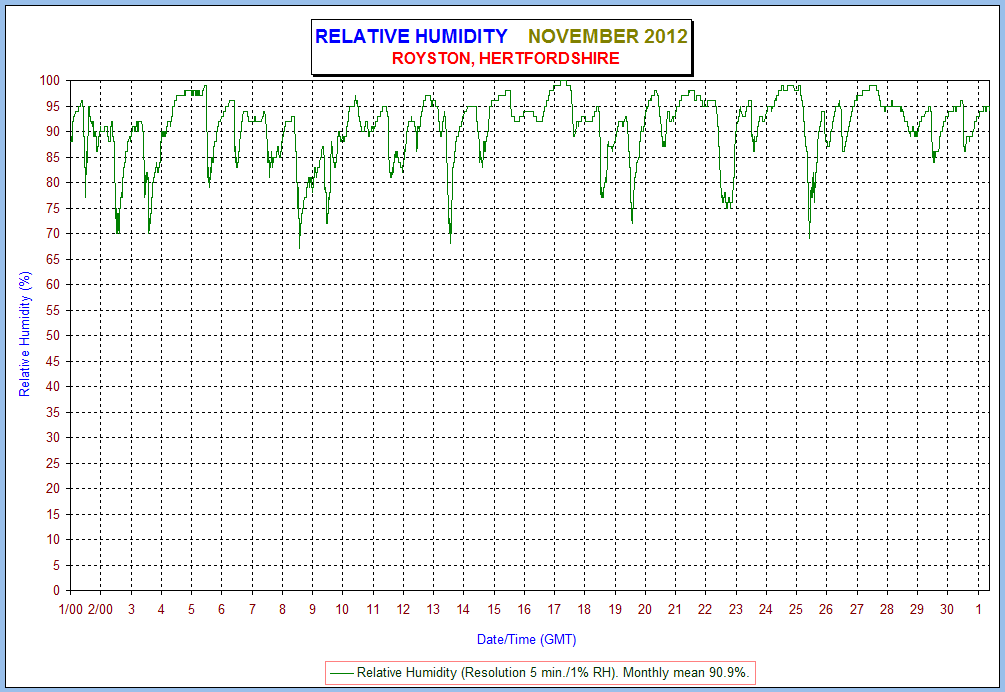
Task: Click the y-axis value 70
Action: tap(53, 234)
